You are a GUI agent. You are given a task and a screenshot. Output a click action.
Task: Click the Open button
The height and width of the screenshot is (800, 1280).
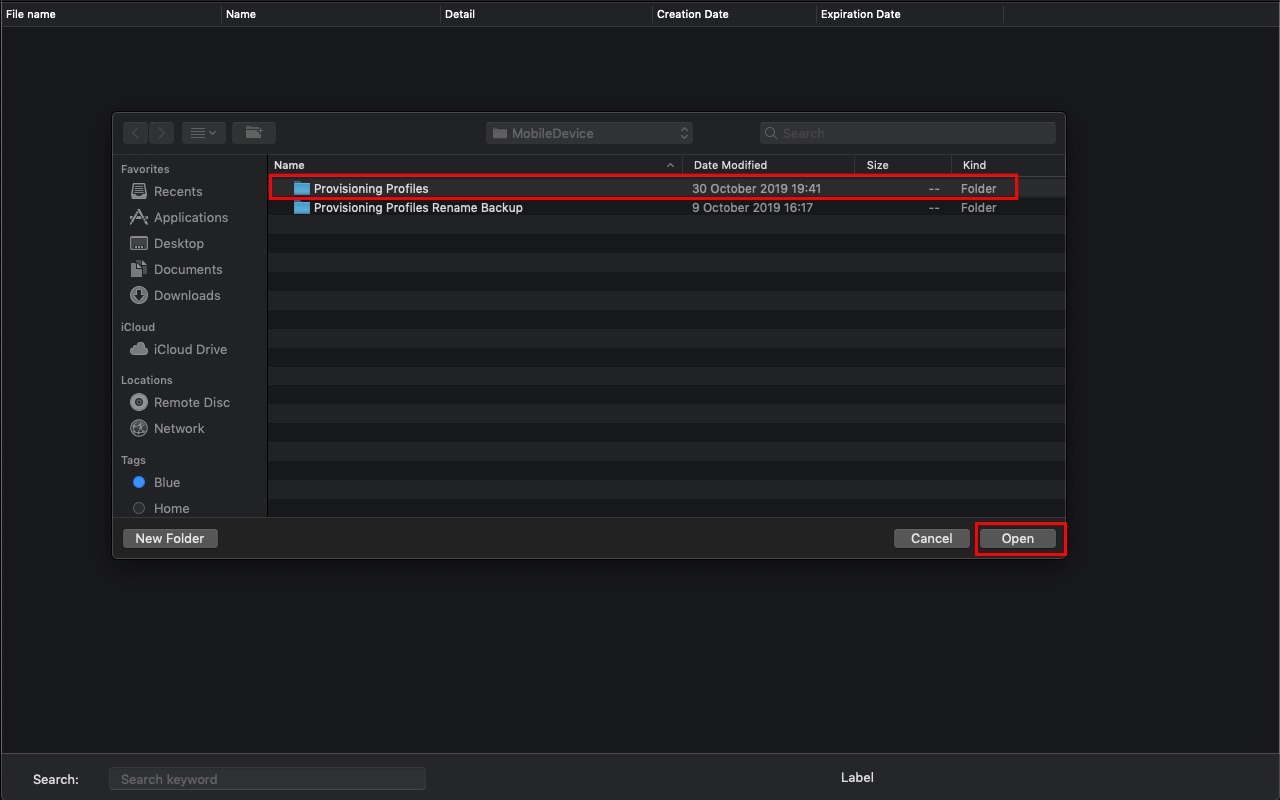point(1018,538)
